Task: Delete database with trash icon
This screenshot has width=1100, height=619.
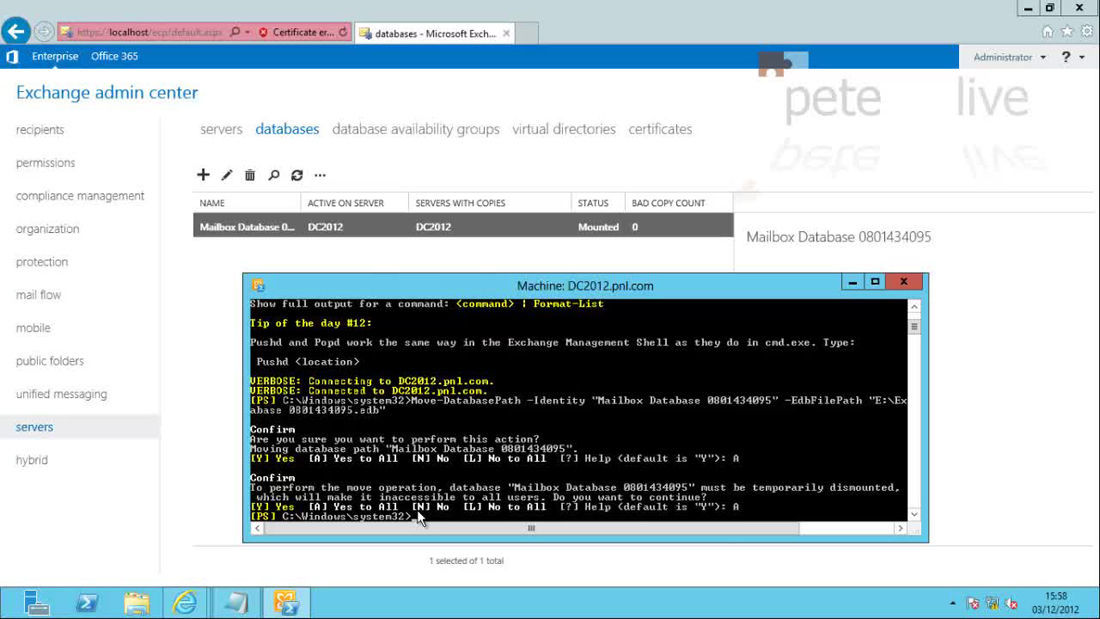Action: click(x=250, y=175)
